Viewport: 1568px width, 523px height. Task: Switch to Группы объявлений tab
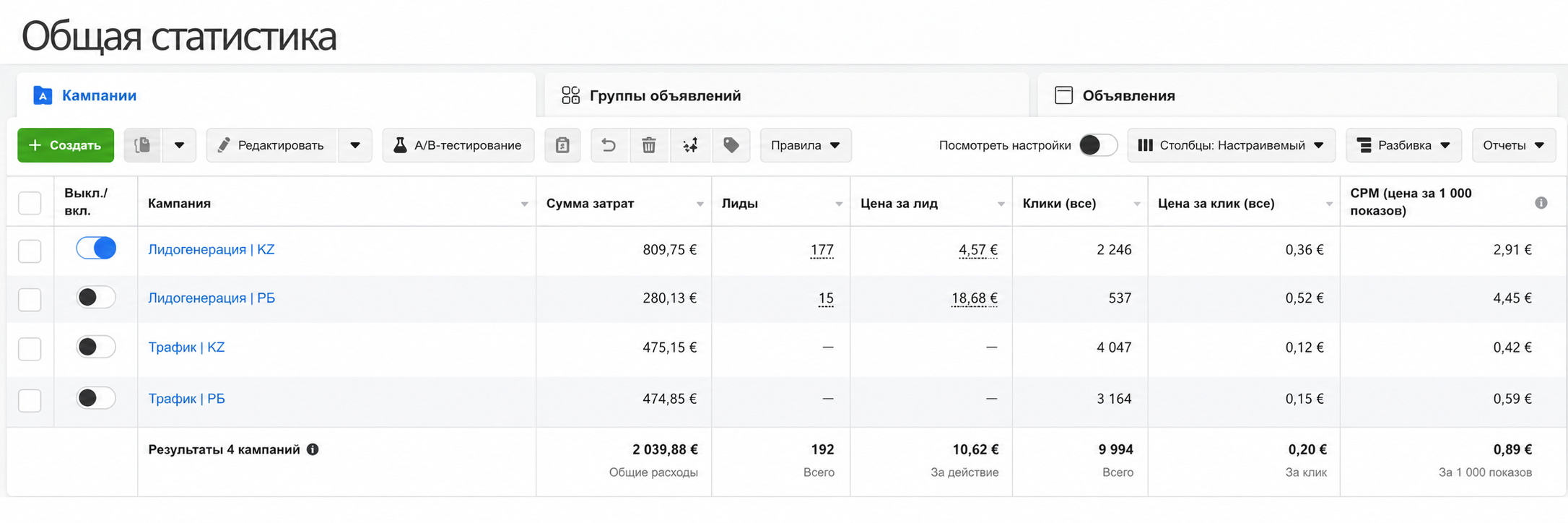click(787, 95)
